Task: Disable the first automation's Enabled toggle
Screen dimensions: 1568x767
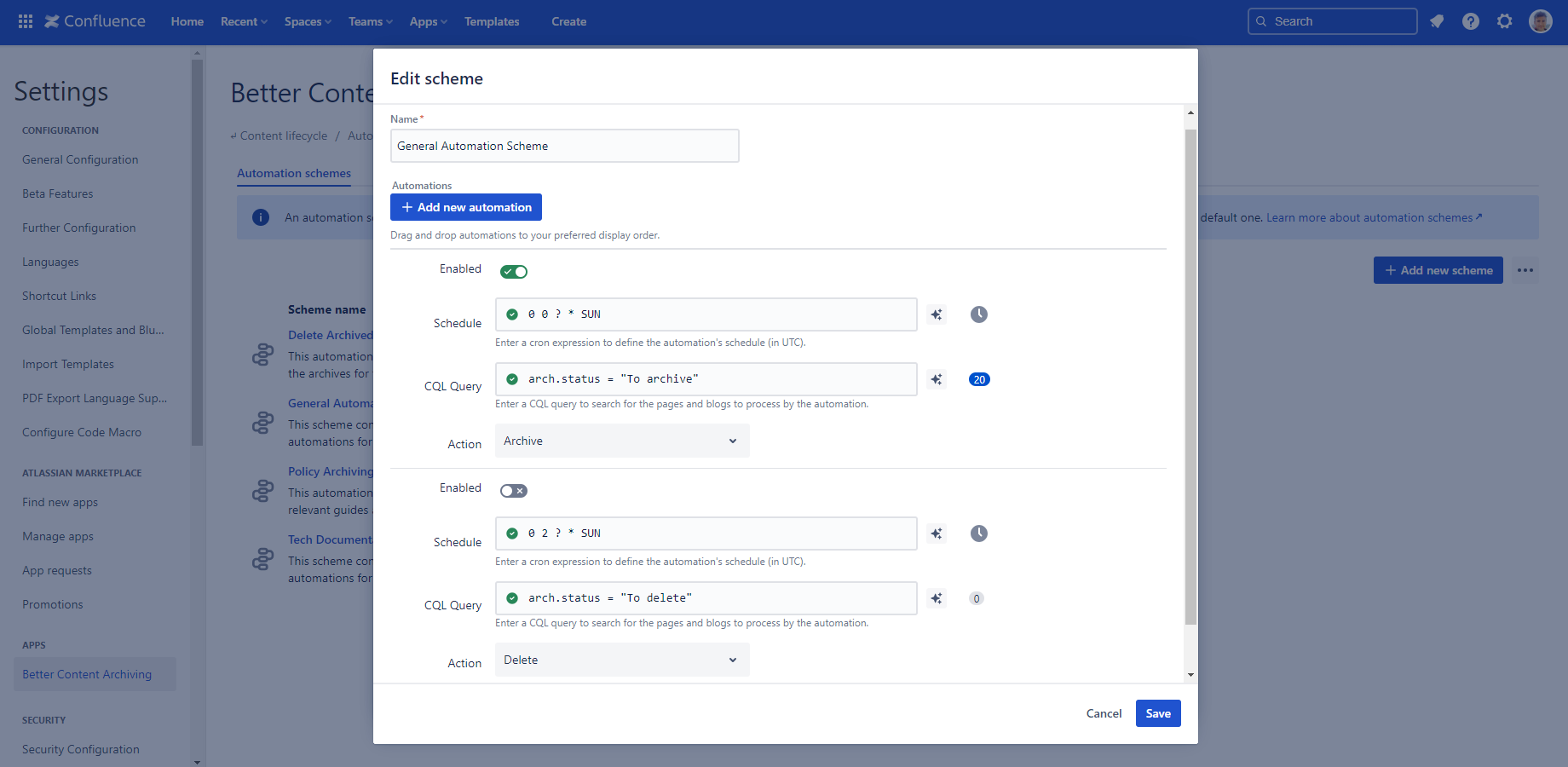Action: click(x=513, y=271)
